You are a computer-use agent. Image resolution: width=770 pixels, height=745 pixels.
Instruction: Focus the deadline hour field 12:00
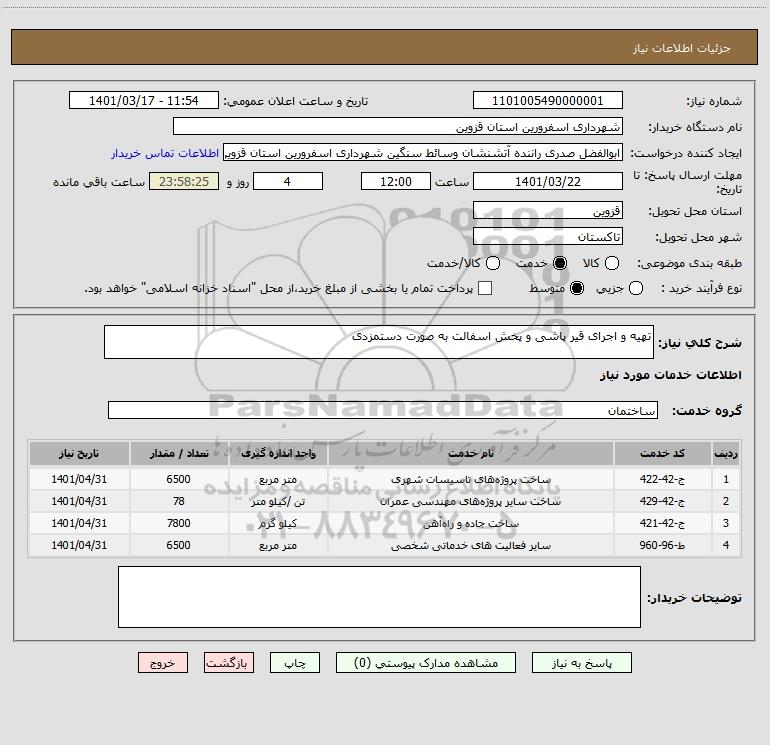[x=396, y=182]
